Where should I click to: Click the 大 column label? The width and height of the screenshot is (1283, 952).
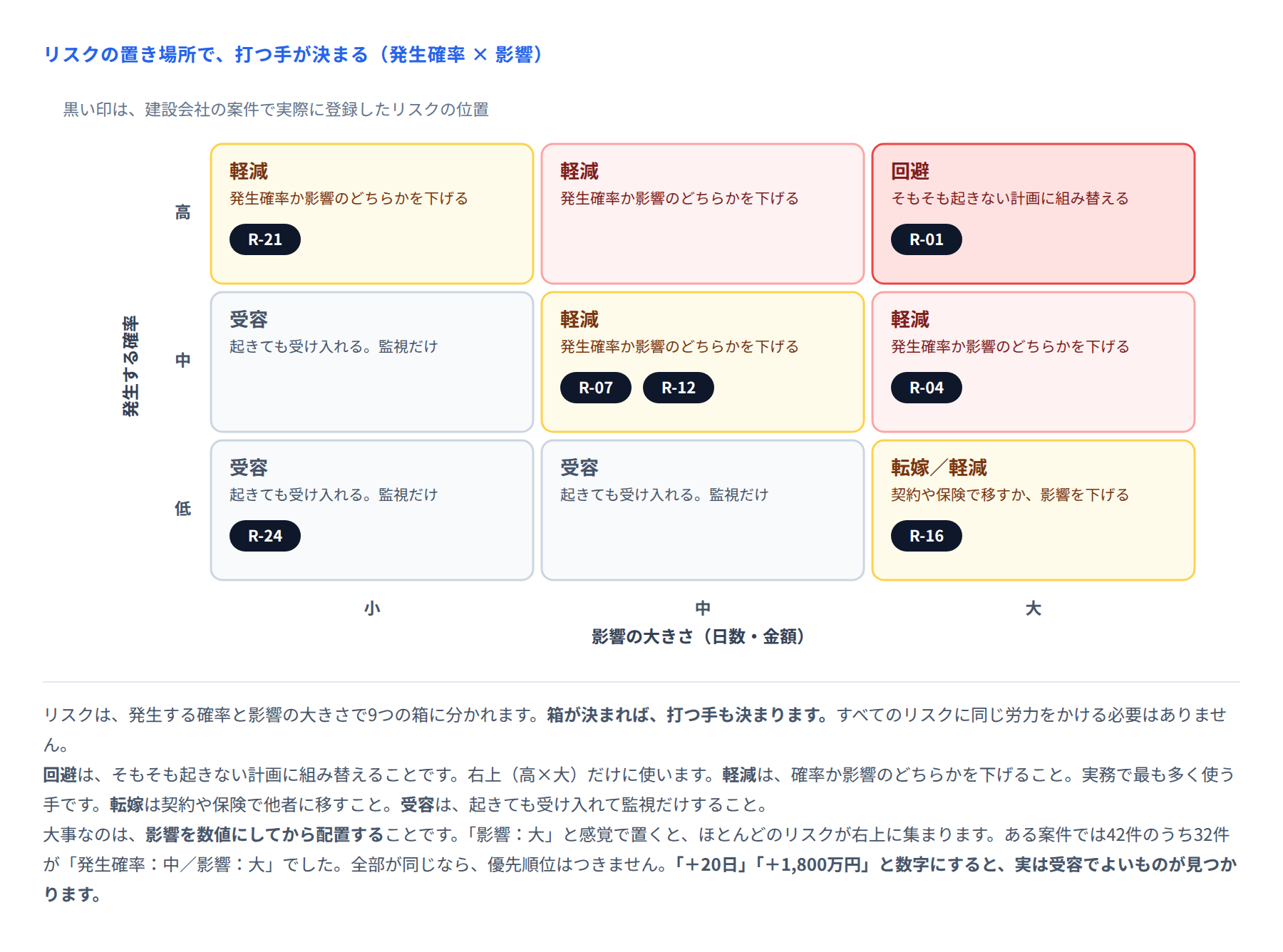coord(1033,608)
